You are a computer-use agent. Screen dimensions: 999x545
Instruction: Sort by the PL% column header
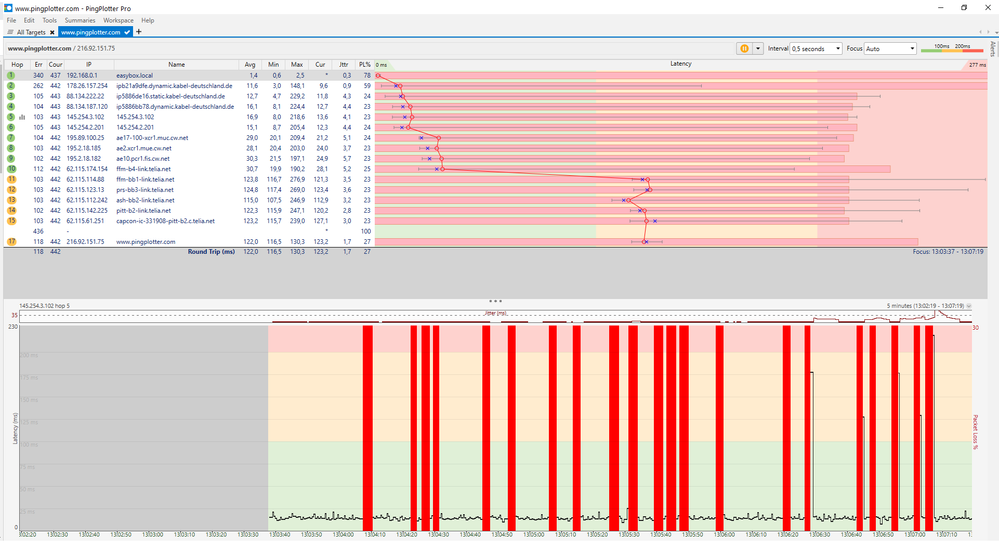365,64
